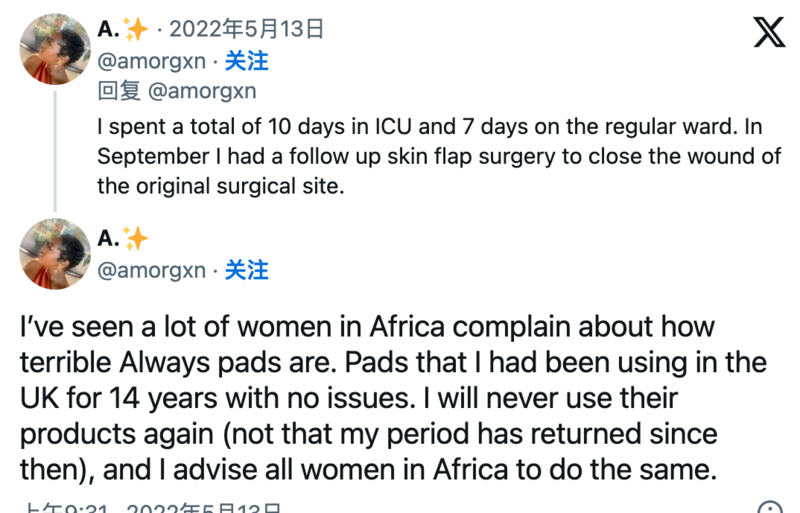Click the bold name "A." above main tweet
Viewport: 800px width, 513px height.
point(108,238)
